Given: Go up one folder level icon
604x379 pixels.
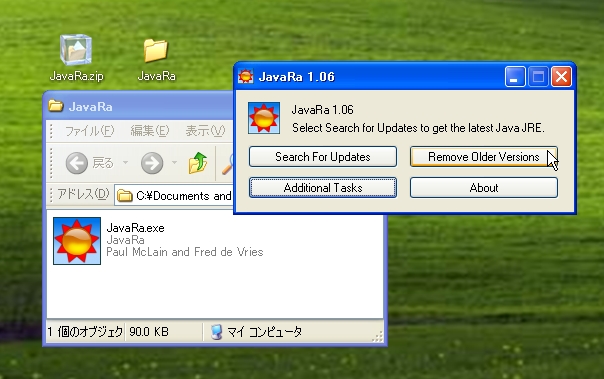Looking at the screenshot, I should click(x=198, y=163).
